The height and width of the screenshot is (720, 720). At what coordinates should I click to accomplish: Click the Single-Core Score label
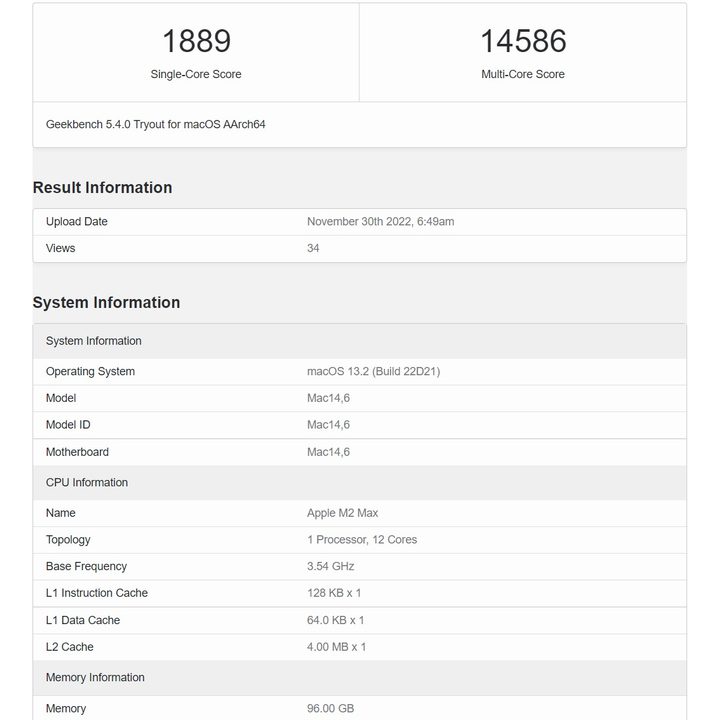point(196,74)
